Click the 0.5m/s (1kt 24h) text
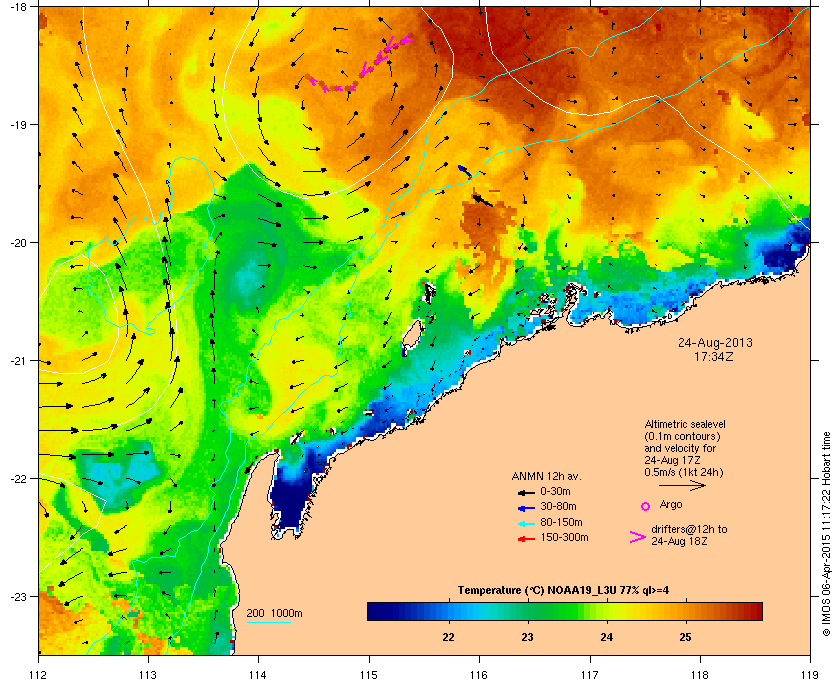Viewport: 840px width, 680px height. pos(684,473)
